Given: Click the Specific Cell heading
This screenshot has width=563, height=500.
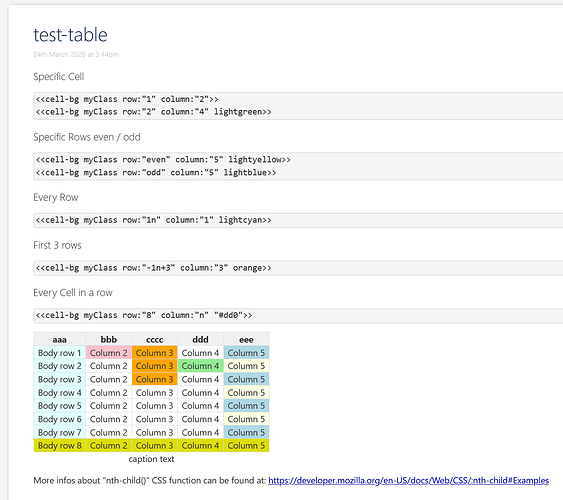Looking at the screenshot, I should 59,77.
